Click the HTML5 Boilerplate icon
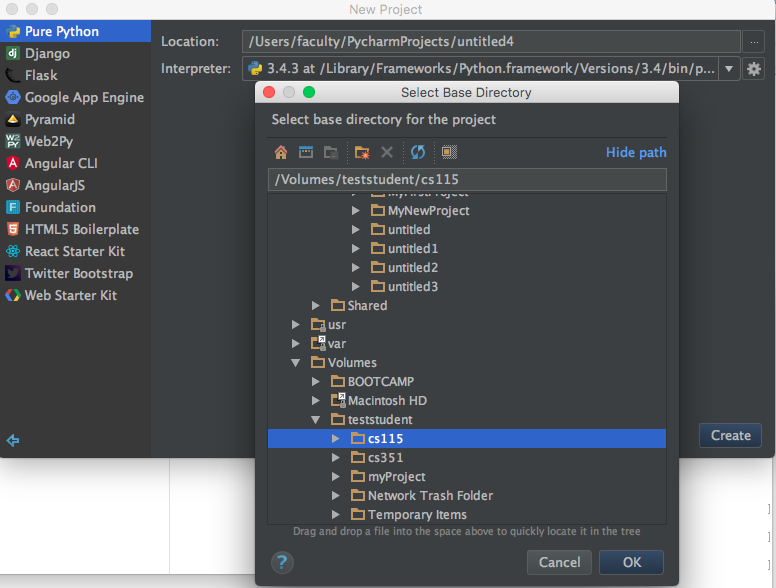The height and width of the screenshot is (588, 776). pyautogui.click(x=12, y=229)
